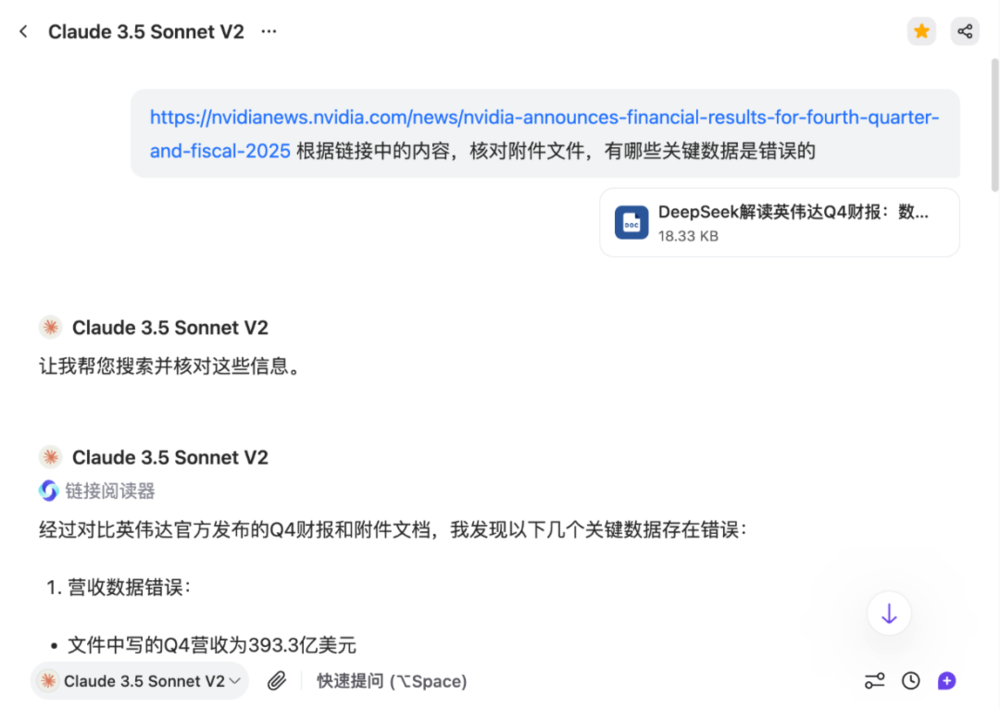Toggle the star favorite button

click(921, 32)
